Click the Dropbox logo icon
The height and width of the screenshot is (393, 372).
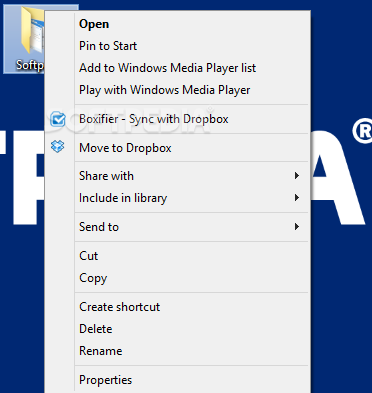[x=58, y=147]
